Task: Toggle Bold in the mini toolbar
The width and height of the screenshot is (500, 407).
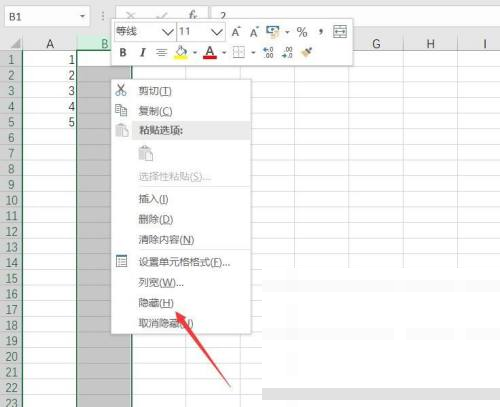Action: (123, 52)
